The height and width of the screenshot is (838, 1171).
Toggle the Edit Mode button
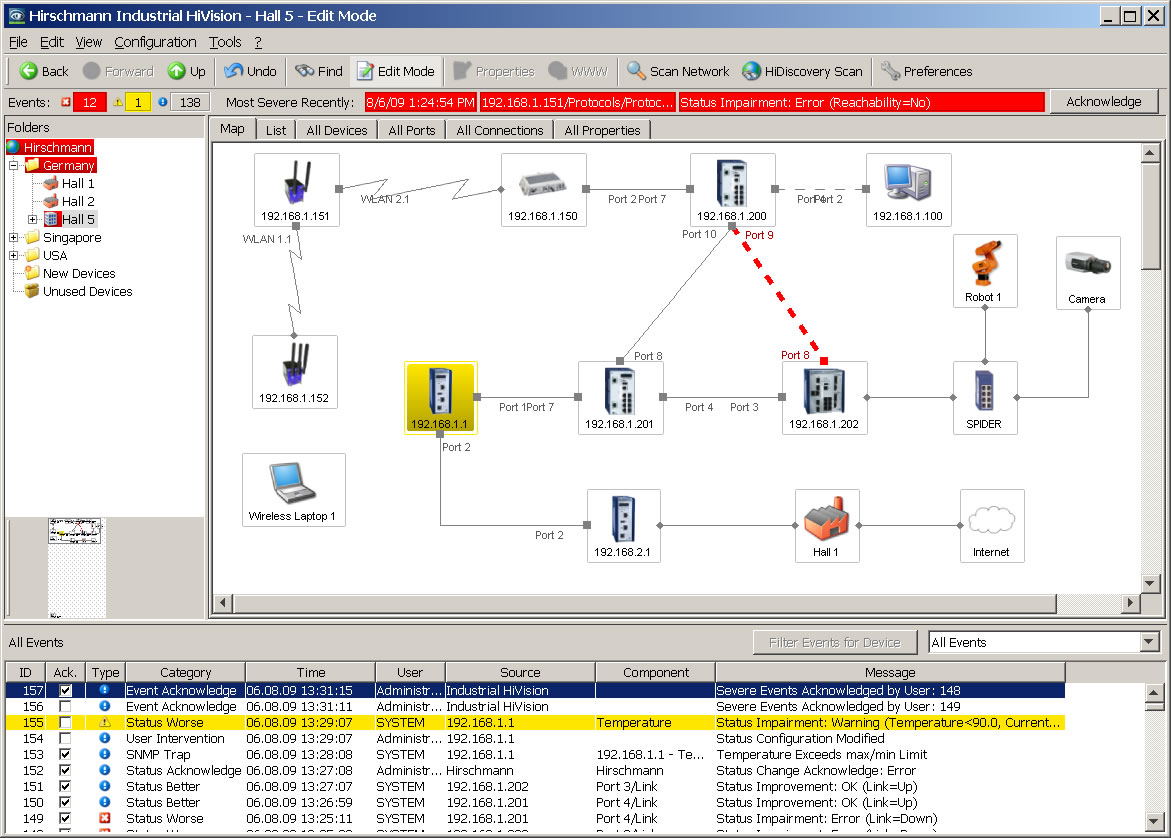coord(395,71)
